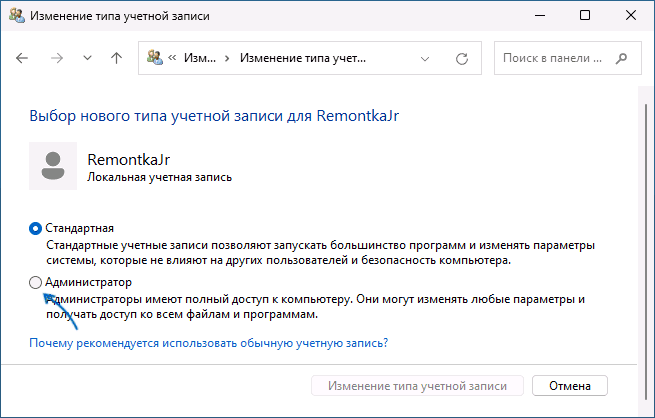Click the search magnifier icon
This screenshot has width=655, height=418.
[621, 58]
